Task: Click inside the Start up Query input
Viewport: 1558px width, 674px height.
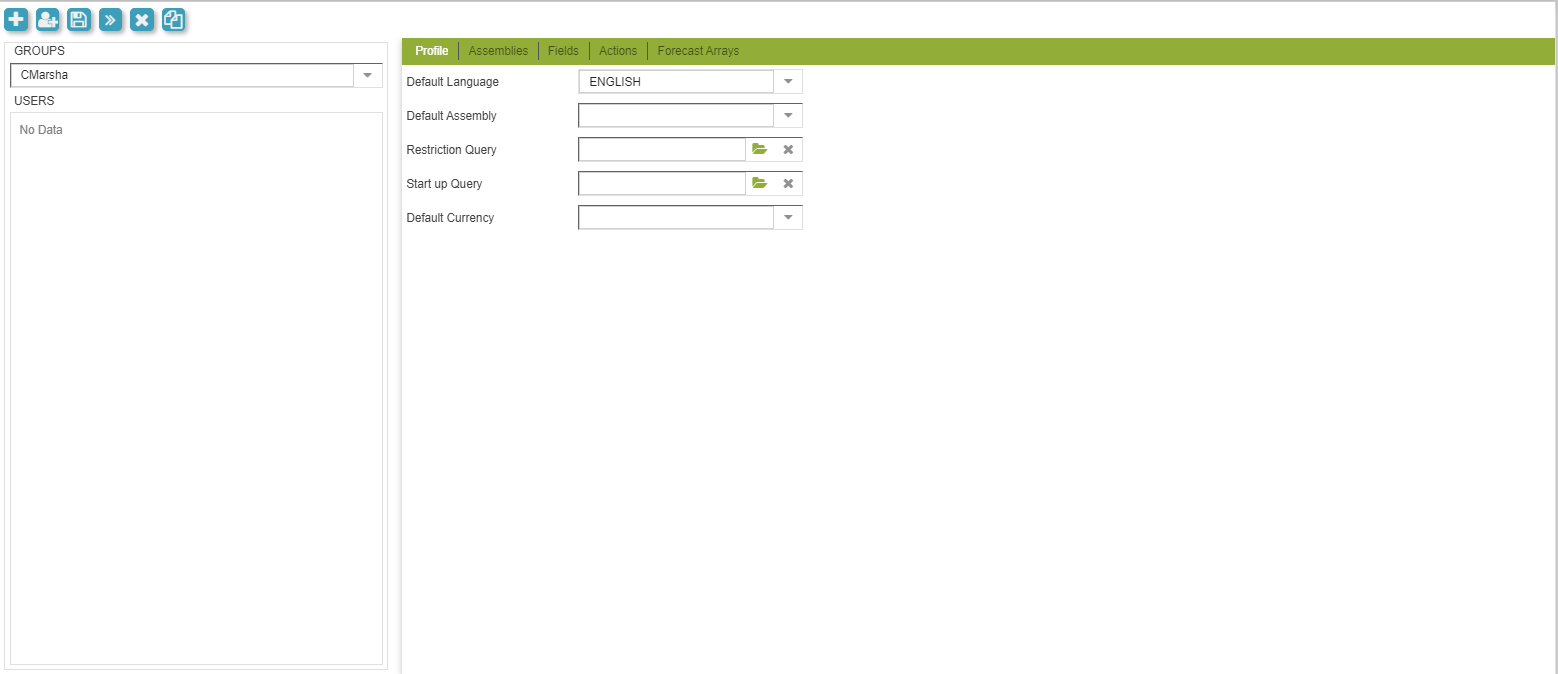Action: point(662,184)
